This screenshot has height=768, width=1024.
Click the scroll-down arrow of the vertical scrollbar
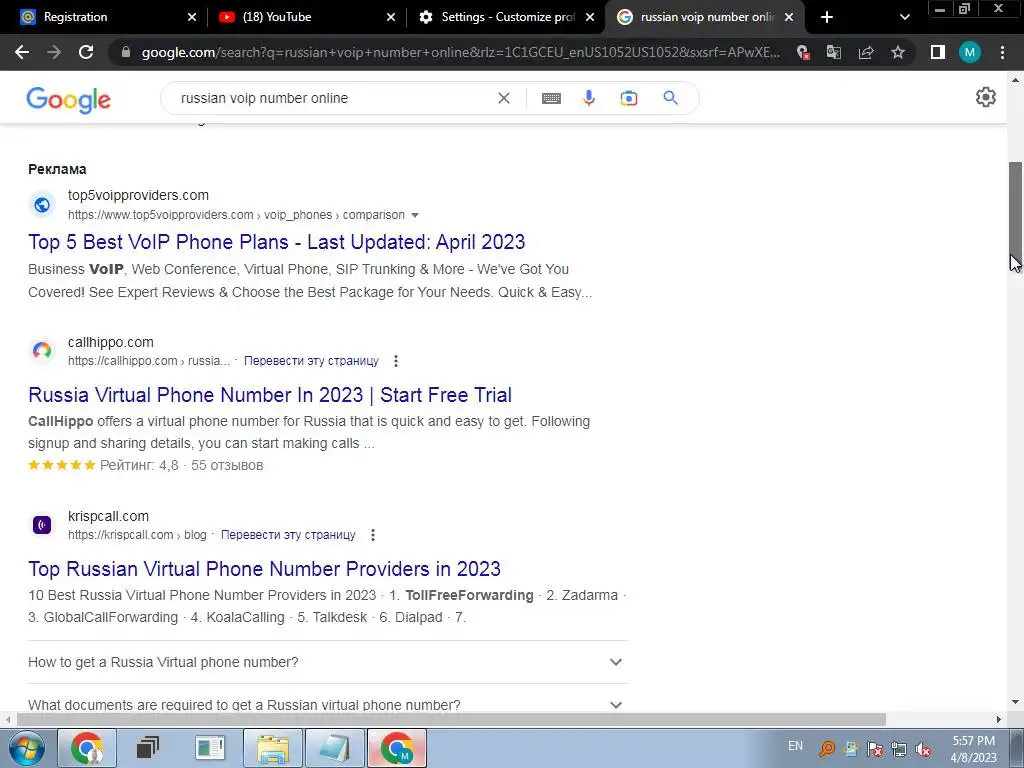[1016, 702]
